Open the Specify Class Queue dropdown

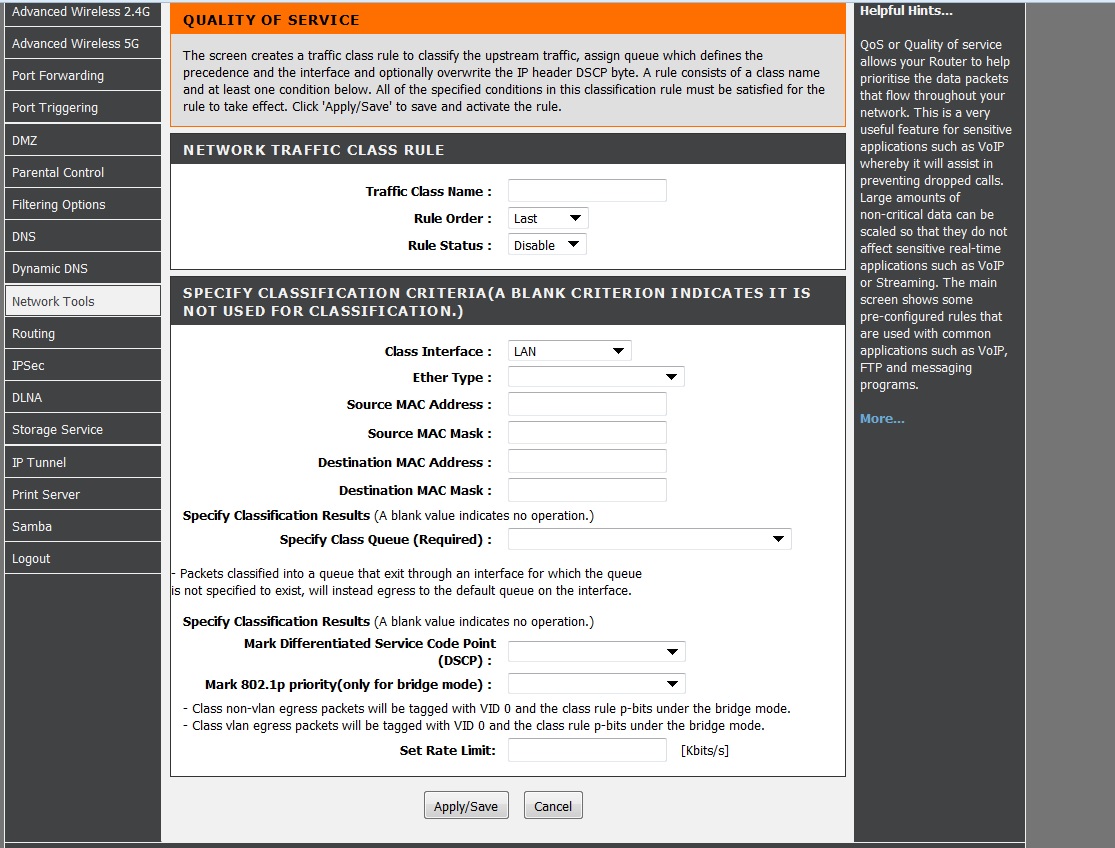click(x=649, y=540)
